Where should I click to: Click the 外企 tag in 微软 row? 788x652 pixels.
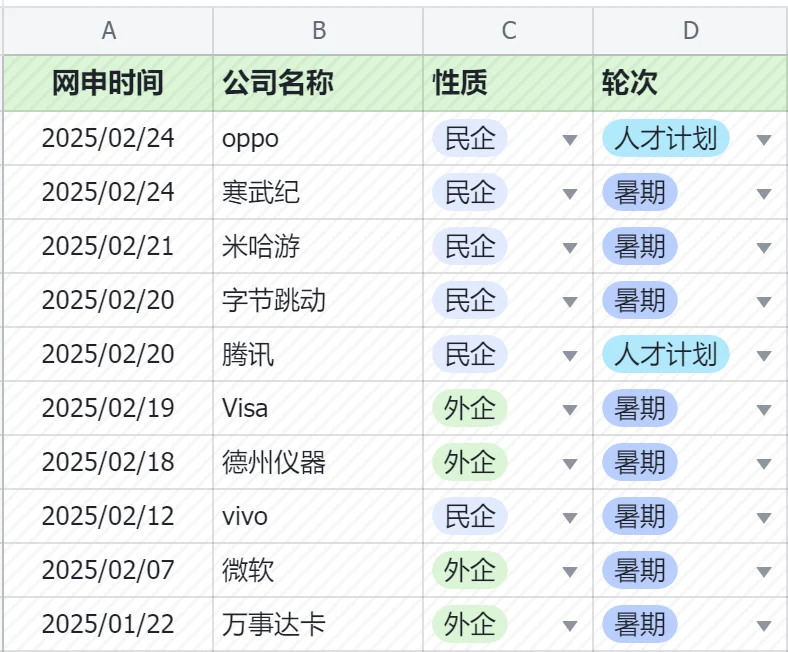click(470, 570)
